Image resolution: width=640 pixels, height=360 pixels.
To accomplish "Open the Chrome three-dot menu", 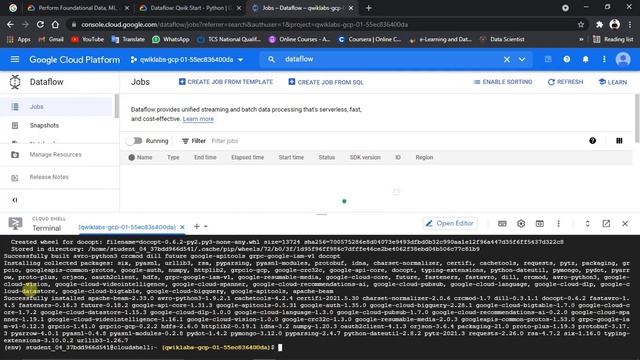I will pyautogui.click(x=631, y=24).
